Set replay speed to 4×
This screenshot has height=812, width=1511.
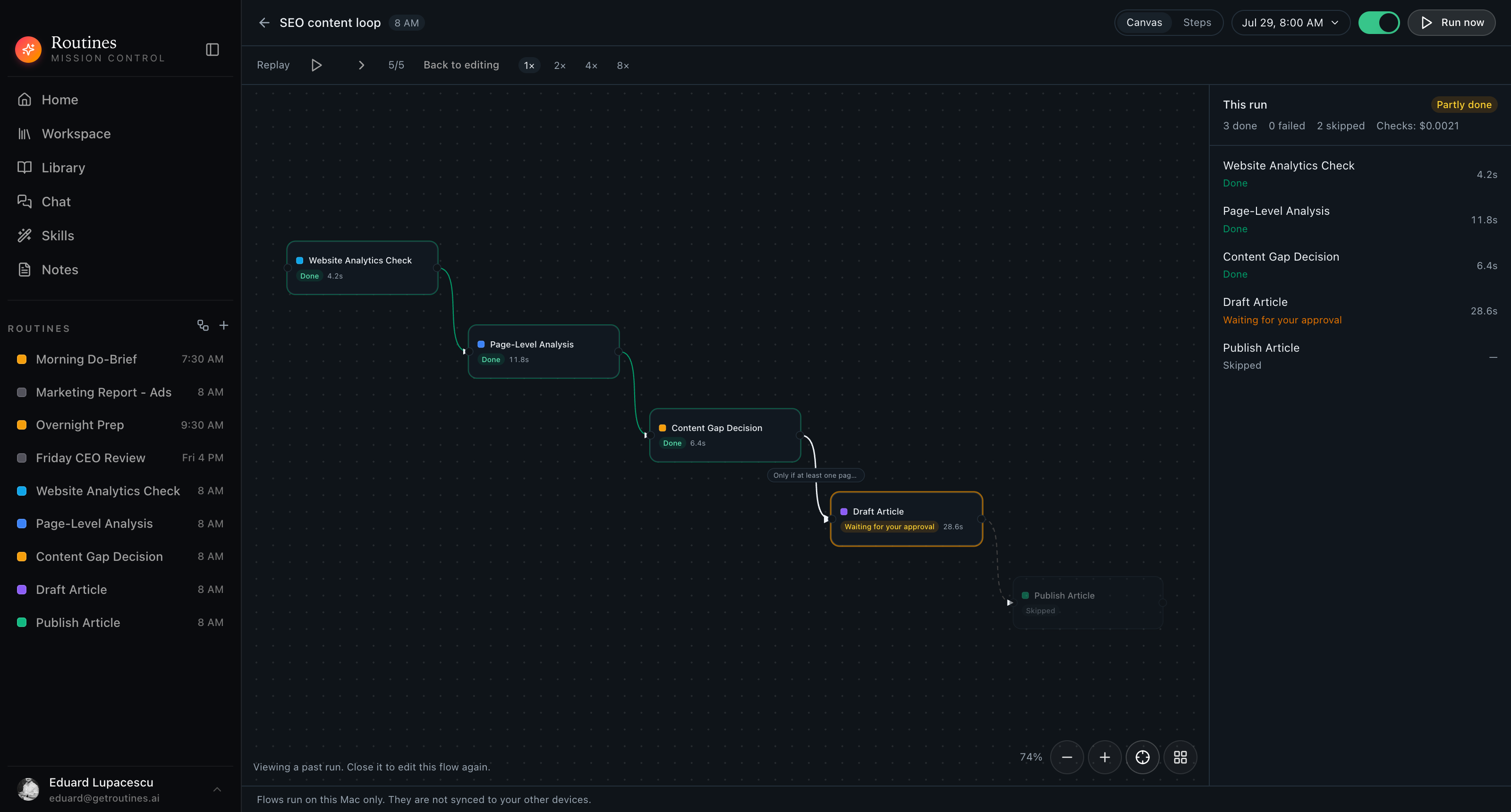pyautogui.click(x=591, y=66)
